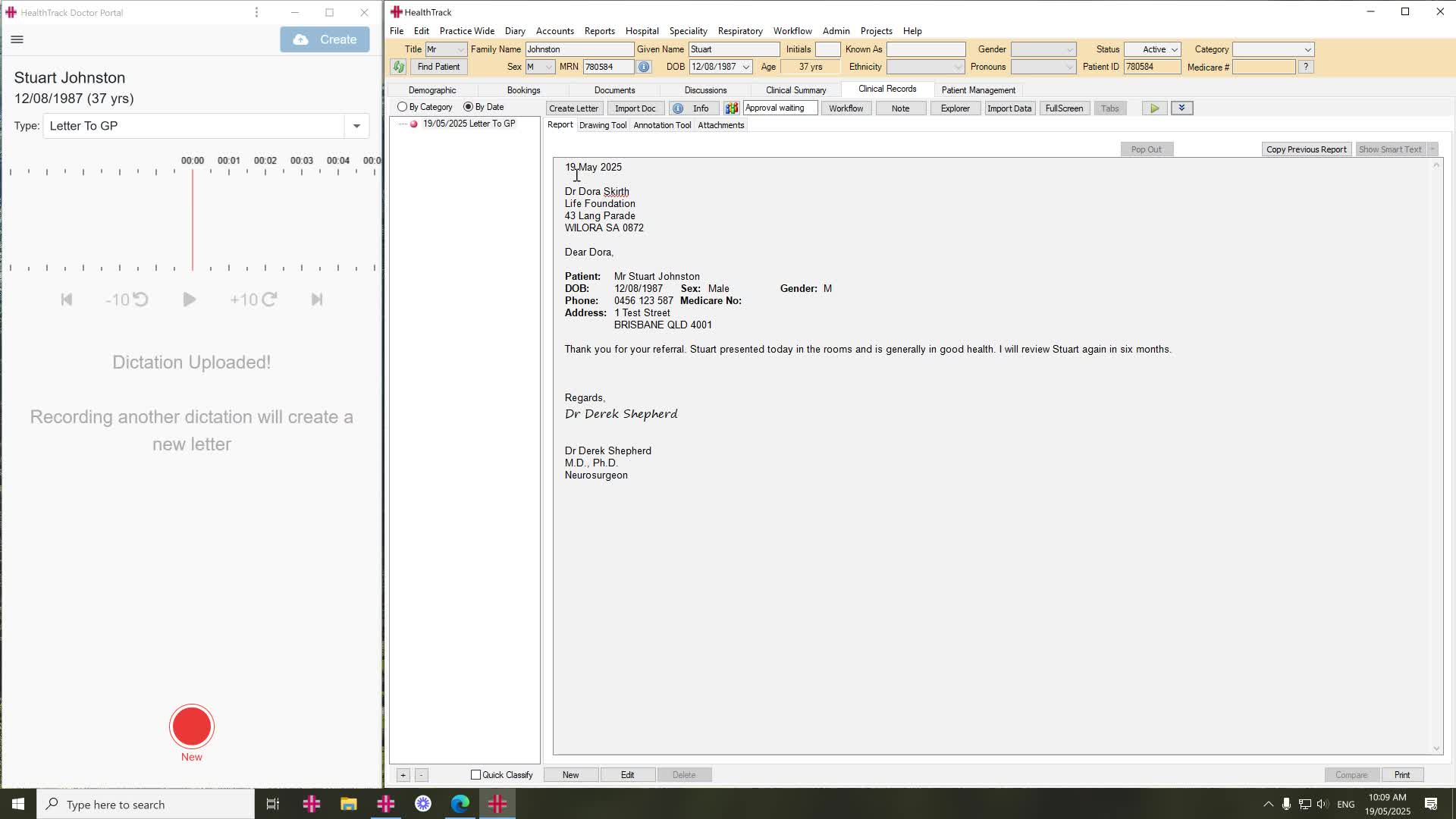Open the Drawing Tool tab

coord(603,125)
